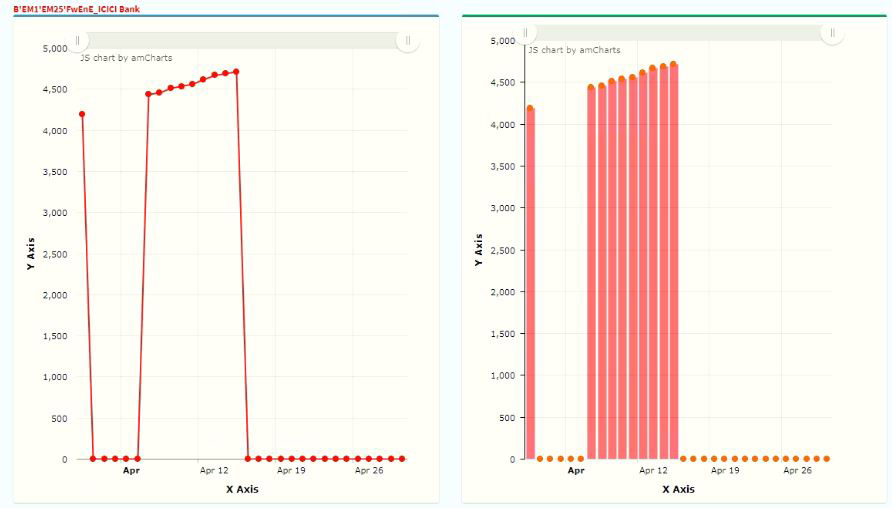
Task: Click the highest data point on the line chart
Action: click(236, 71)
